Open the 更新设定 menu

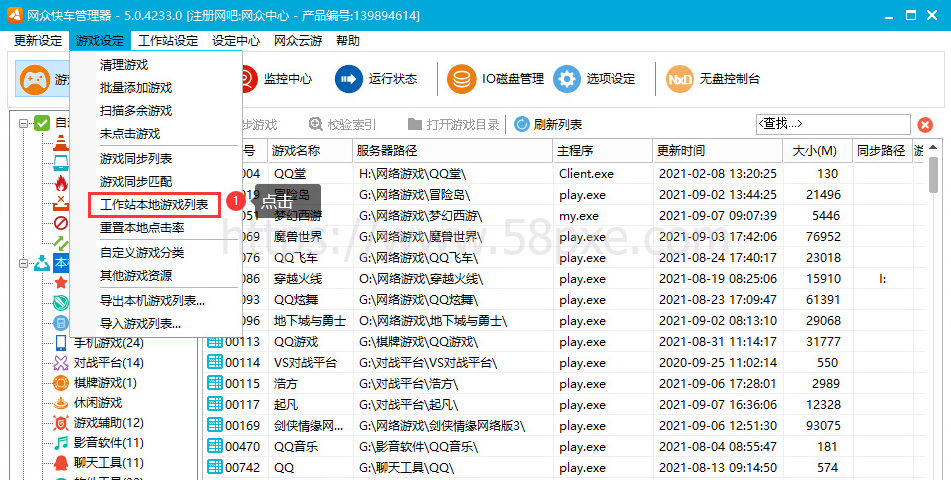(38, 41)
